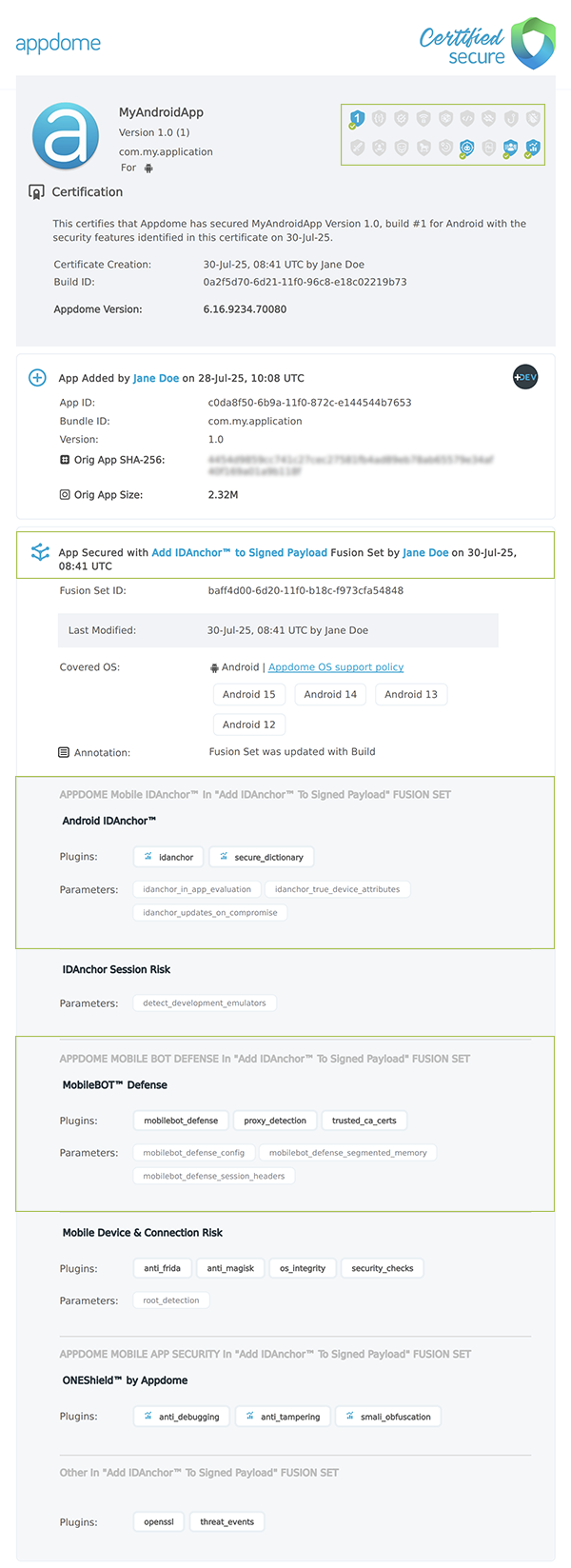The image size is (571, 1568).
Task: Click the root_detection parameter tag
Action: tap(170, 1300)
